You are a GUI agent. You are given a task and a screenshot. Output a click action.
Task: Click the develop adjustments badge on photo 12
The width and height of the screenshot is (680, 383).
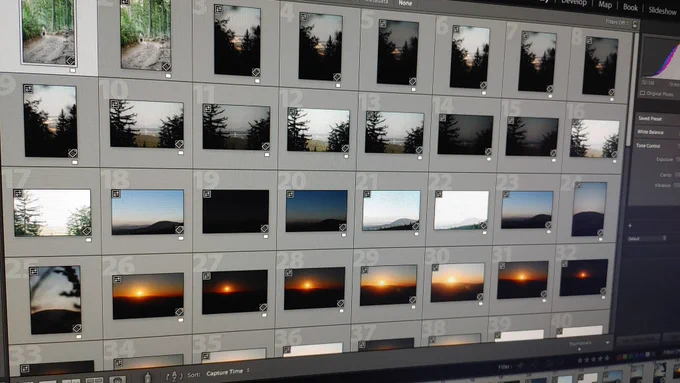coord(345,148)
